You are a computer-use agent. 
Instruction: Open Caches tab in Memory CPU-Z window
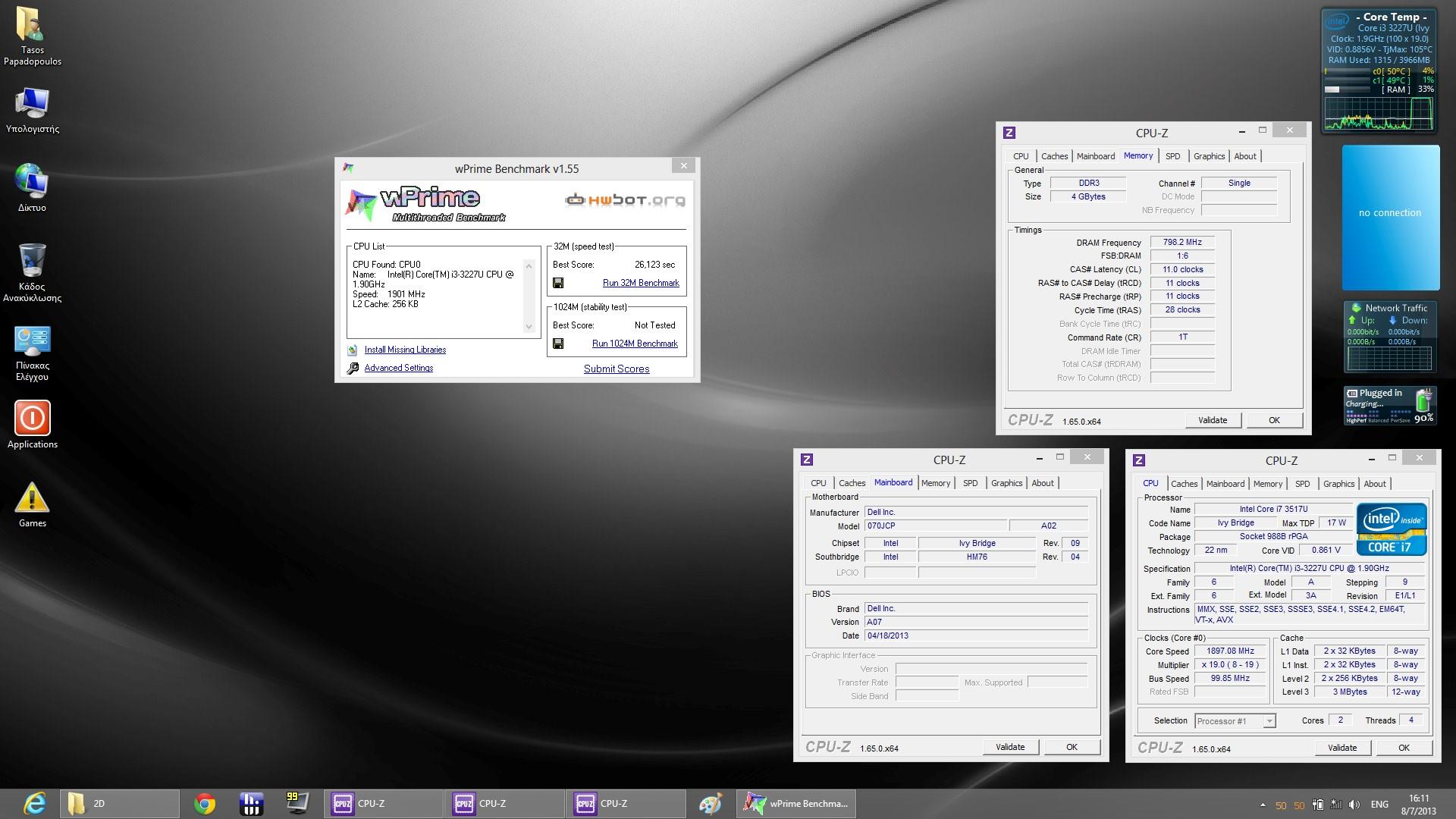point(1054,156)
